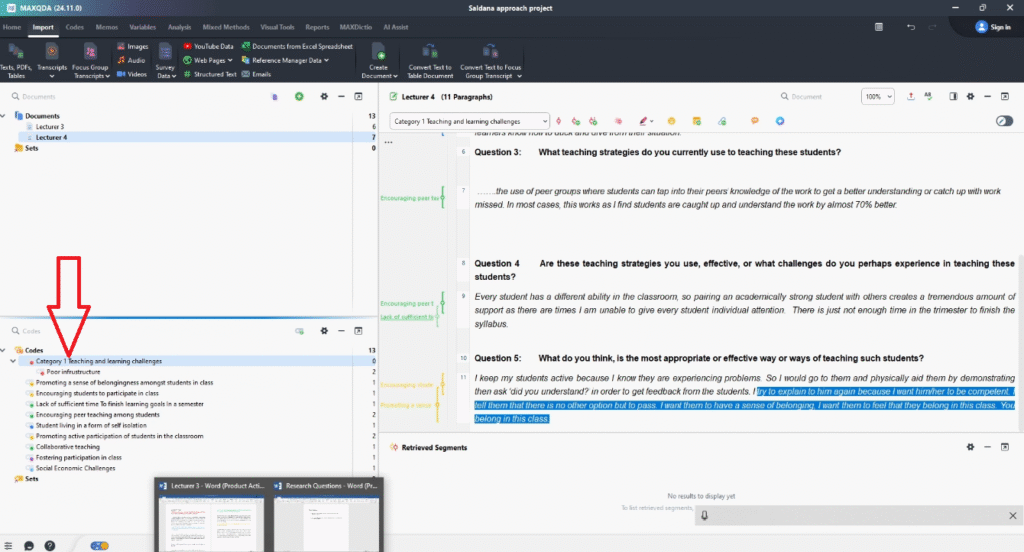Toggle the sidebar display icon in document browser
Image resolution: width=1024 pixels, height=552 pixels.
point(952,96)
